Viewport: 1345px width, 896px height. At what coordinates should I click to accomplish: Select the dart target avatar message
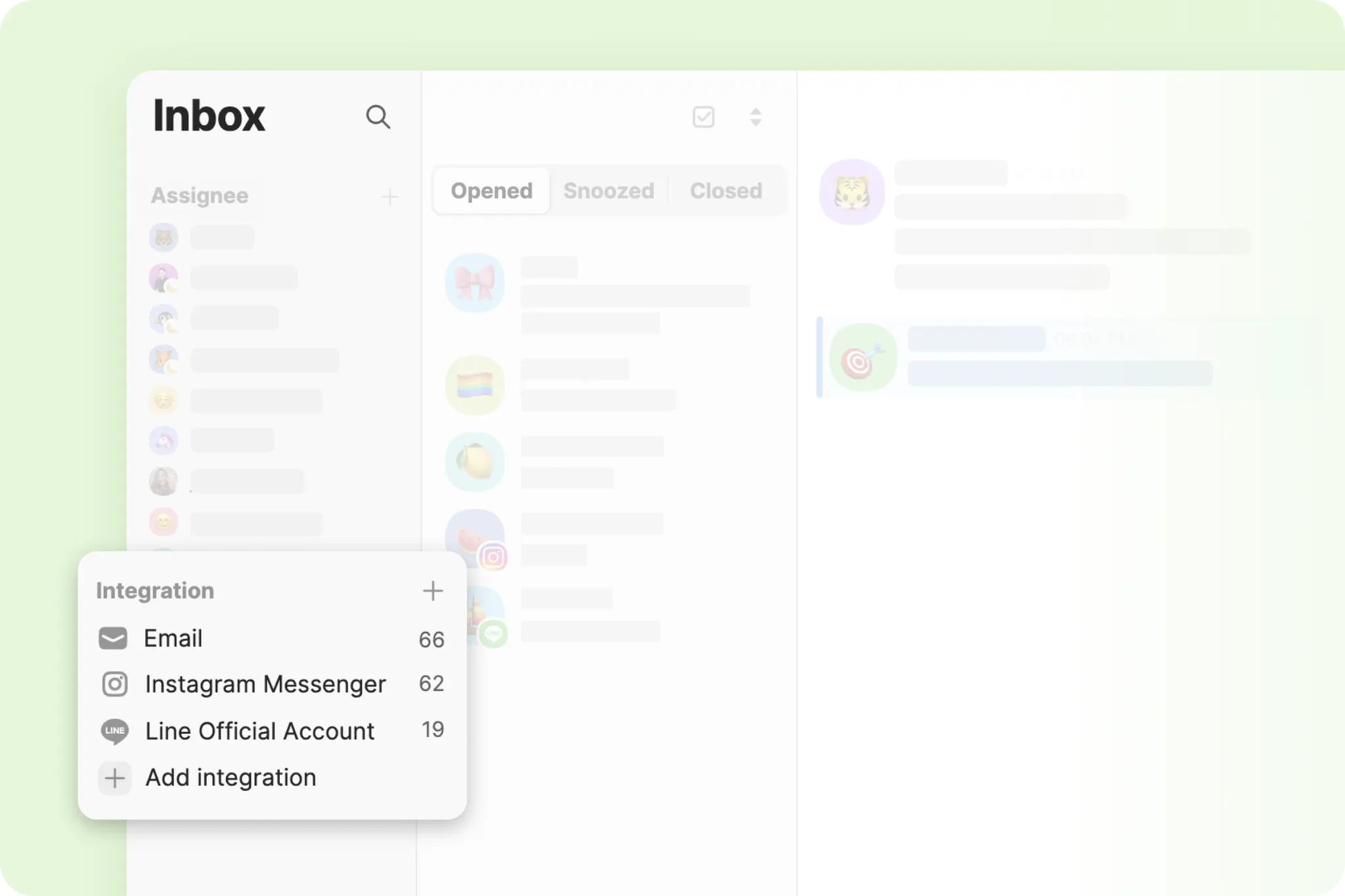pos(862,358)
